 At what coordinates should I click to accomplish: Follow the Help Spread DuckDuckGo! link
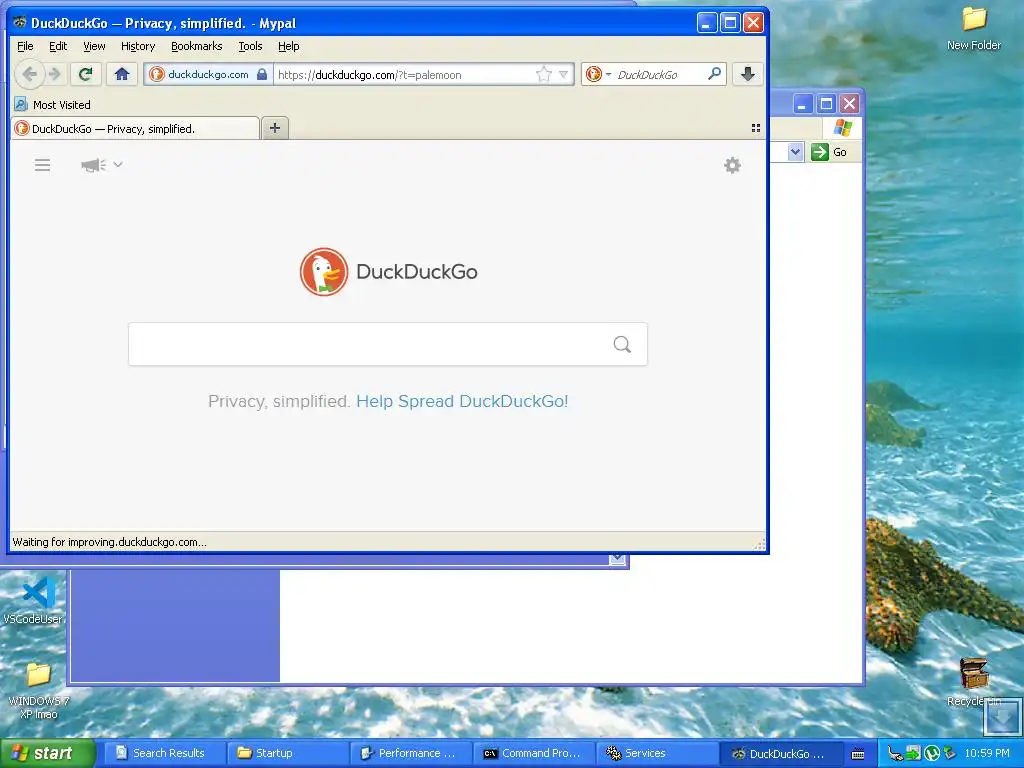tap(462, 401)
